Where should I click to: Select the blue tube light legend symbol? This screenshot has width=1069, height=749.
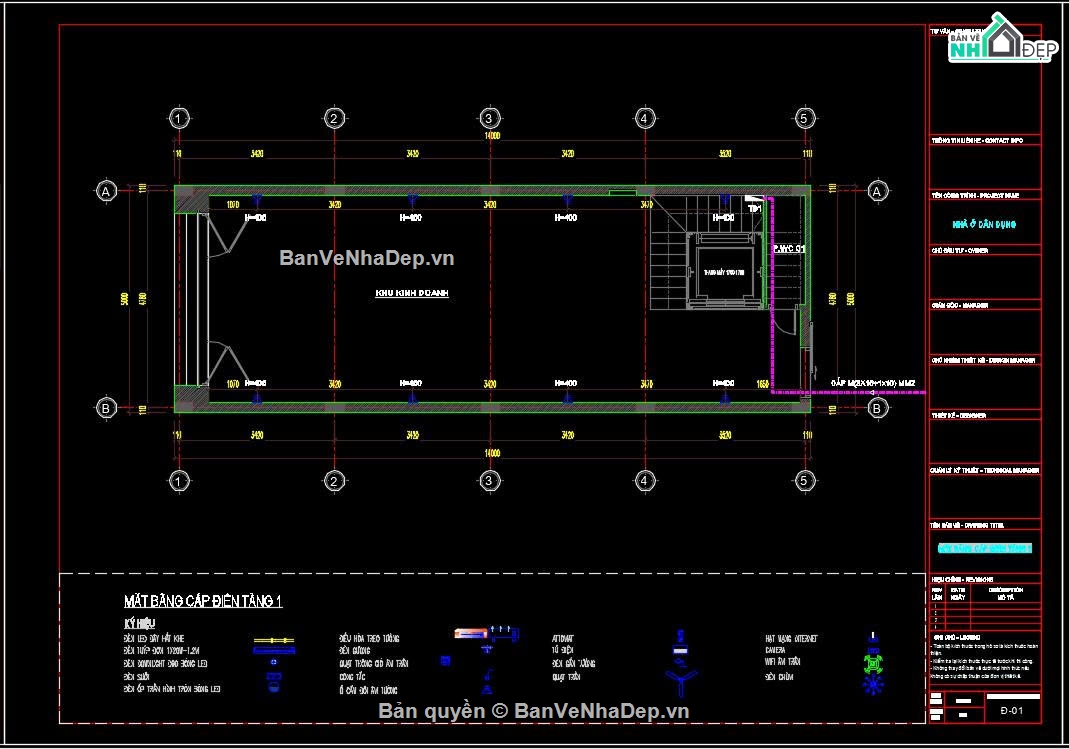[273, 651]
